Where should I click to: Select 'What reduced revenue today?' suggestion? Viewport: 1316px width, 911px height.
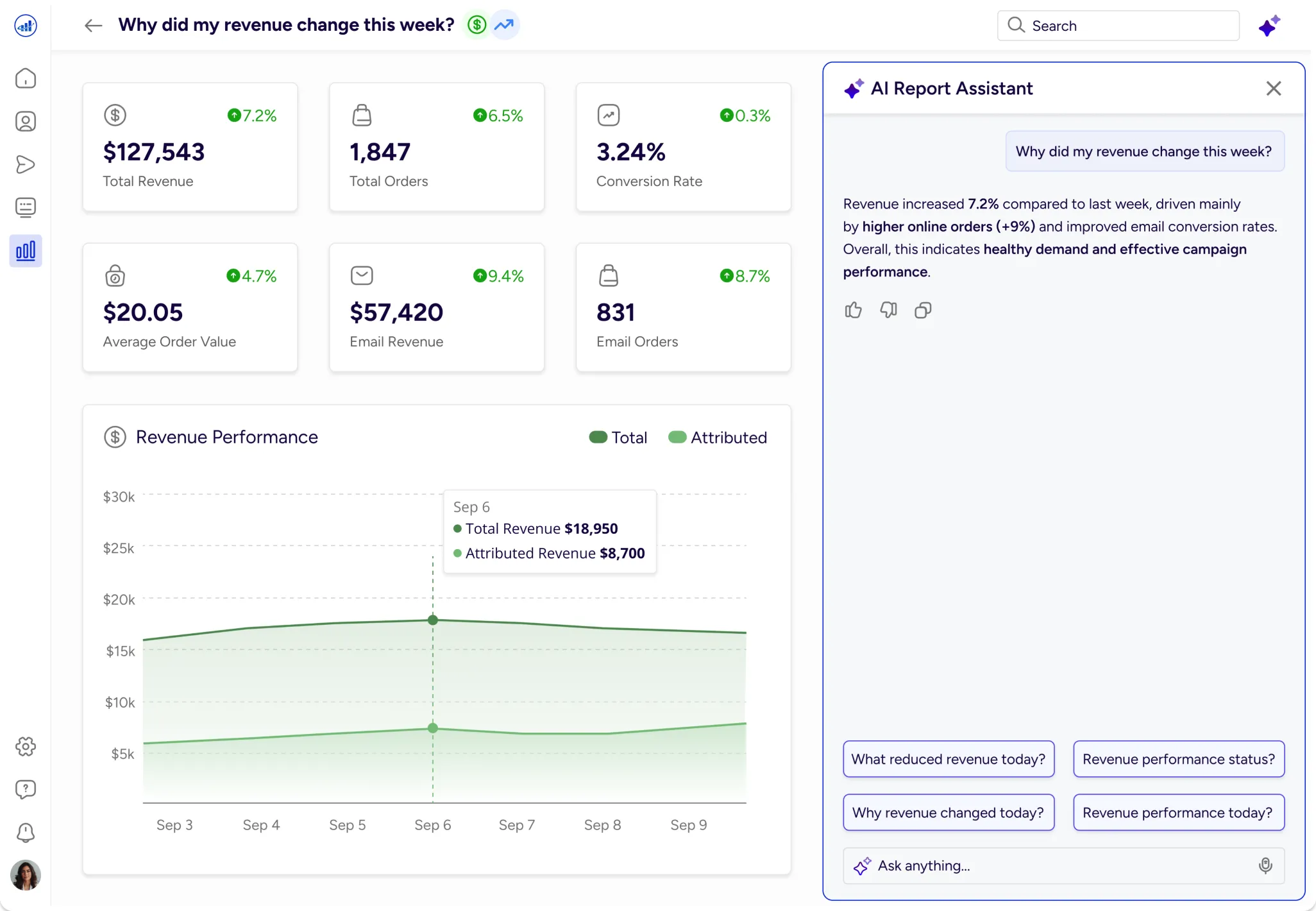[948, 759]
